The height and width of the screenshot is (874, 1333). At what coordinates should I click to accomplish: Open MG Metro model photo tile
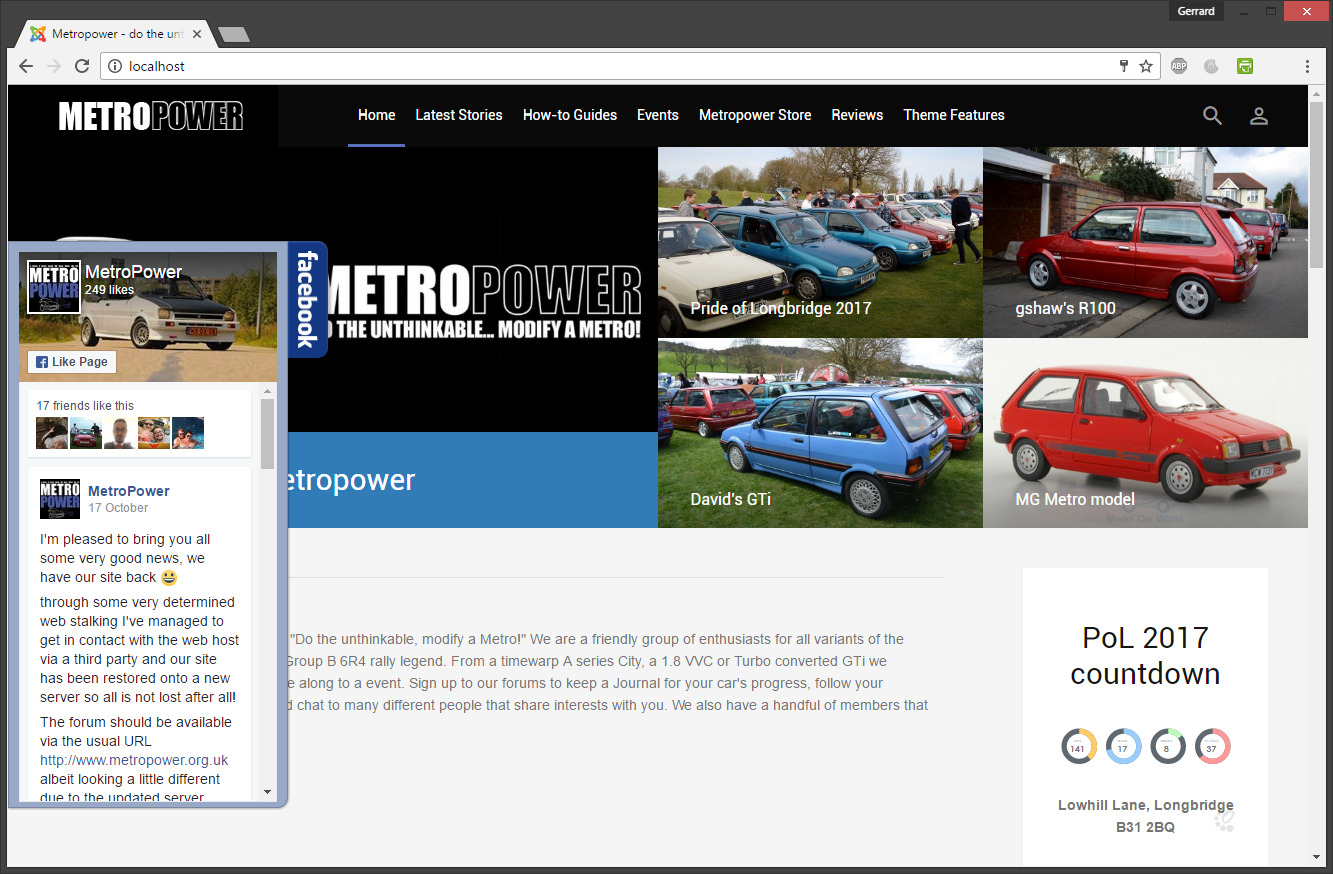point(1145,433)
